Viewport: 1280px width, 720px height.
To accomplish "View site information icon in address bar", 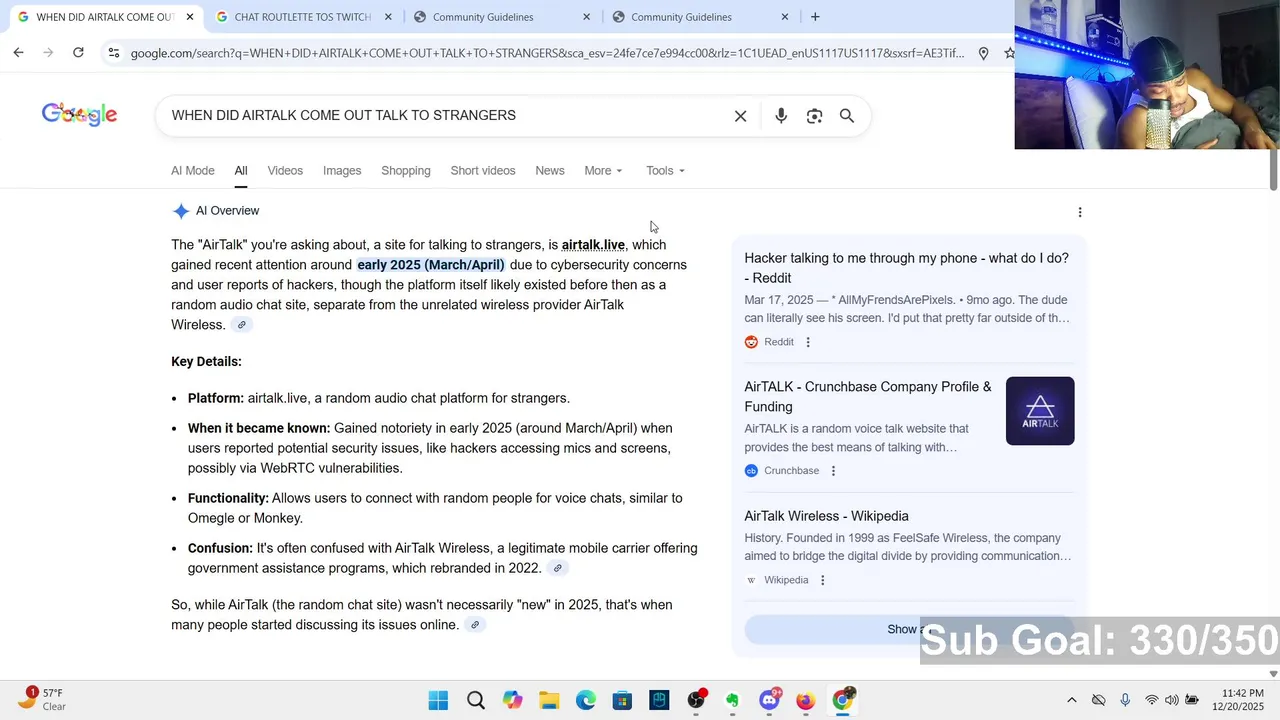I will pyautogui.click(x=114, y=53).
